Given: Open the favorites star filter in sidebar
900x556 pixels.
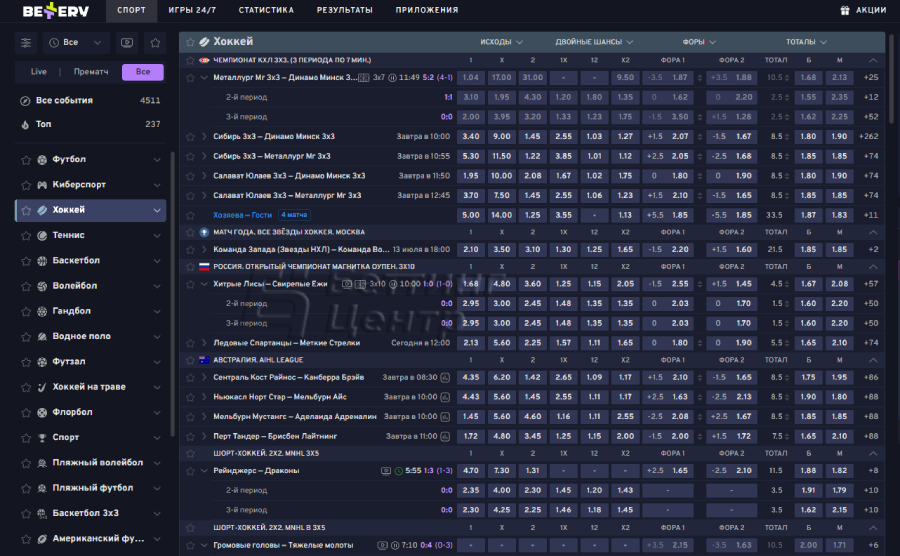Looking at the screenshot, I should 155,42.
